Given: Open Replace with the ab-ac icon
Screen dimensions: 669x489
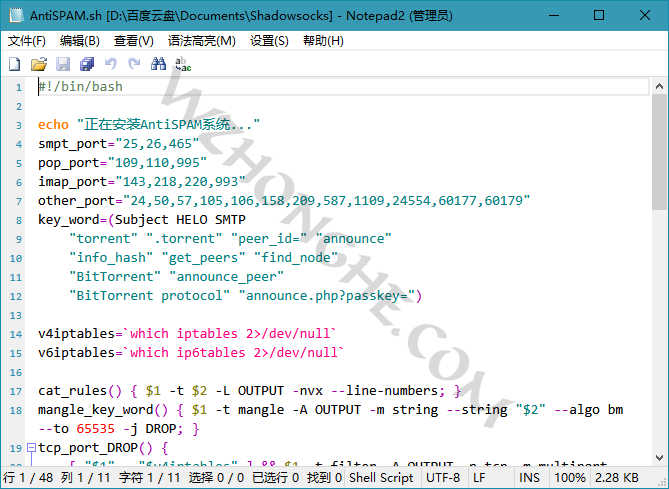Looking at the screenshot, I should [183, 64].
